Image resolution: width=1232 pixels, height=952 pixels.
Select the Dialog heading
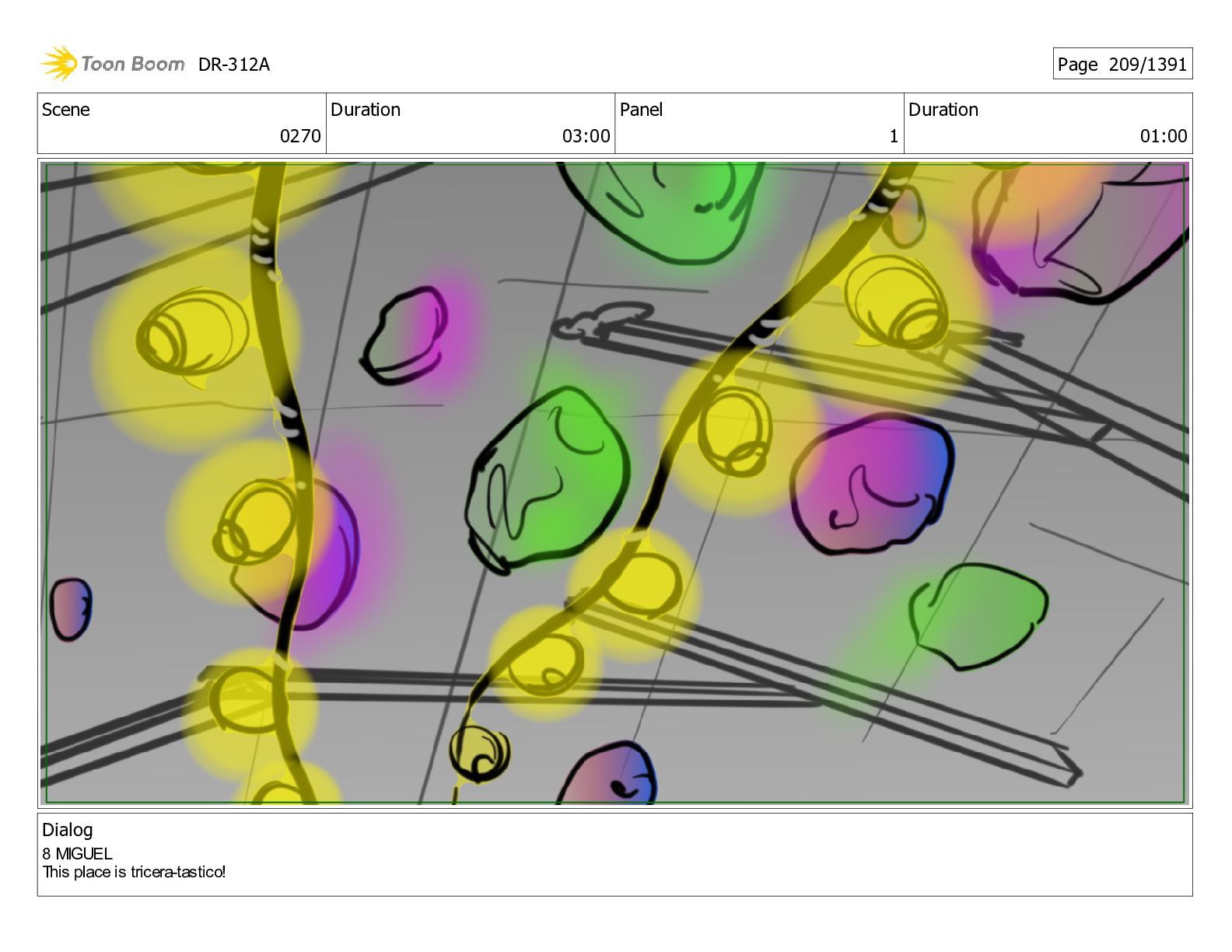68,831
